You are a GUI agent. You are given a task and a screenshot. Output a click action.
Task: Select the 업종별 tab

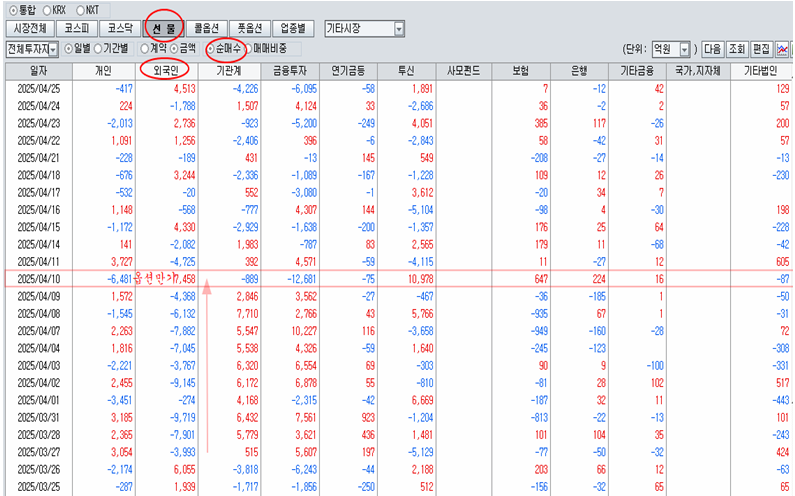[297, 28]
